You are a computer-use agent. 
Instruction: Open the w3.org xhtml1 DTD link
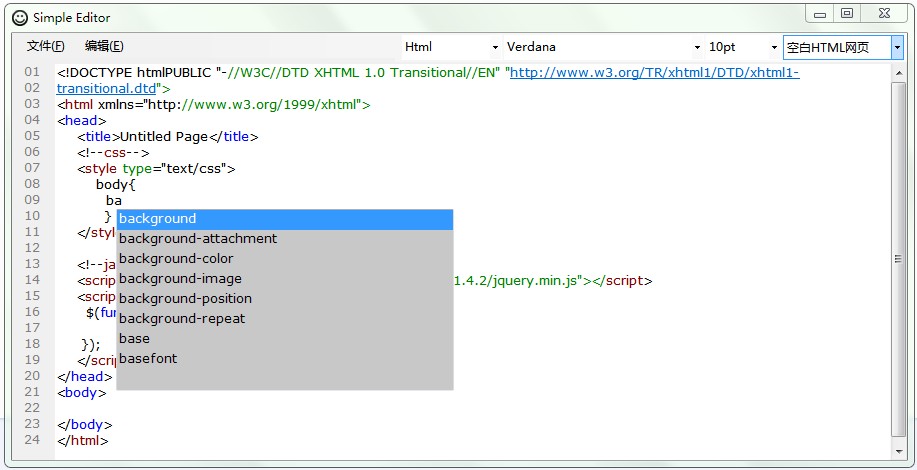tap(654, 73)
